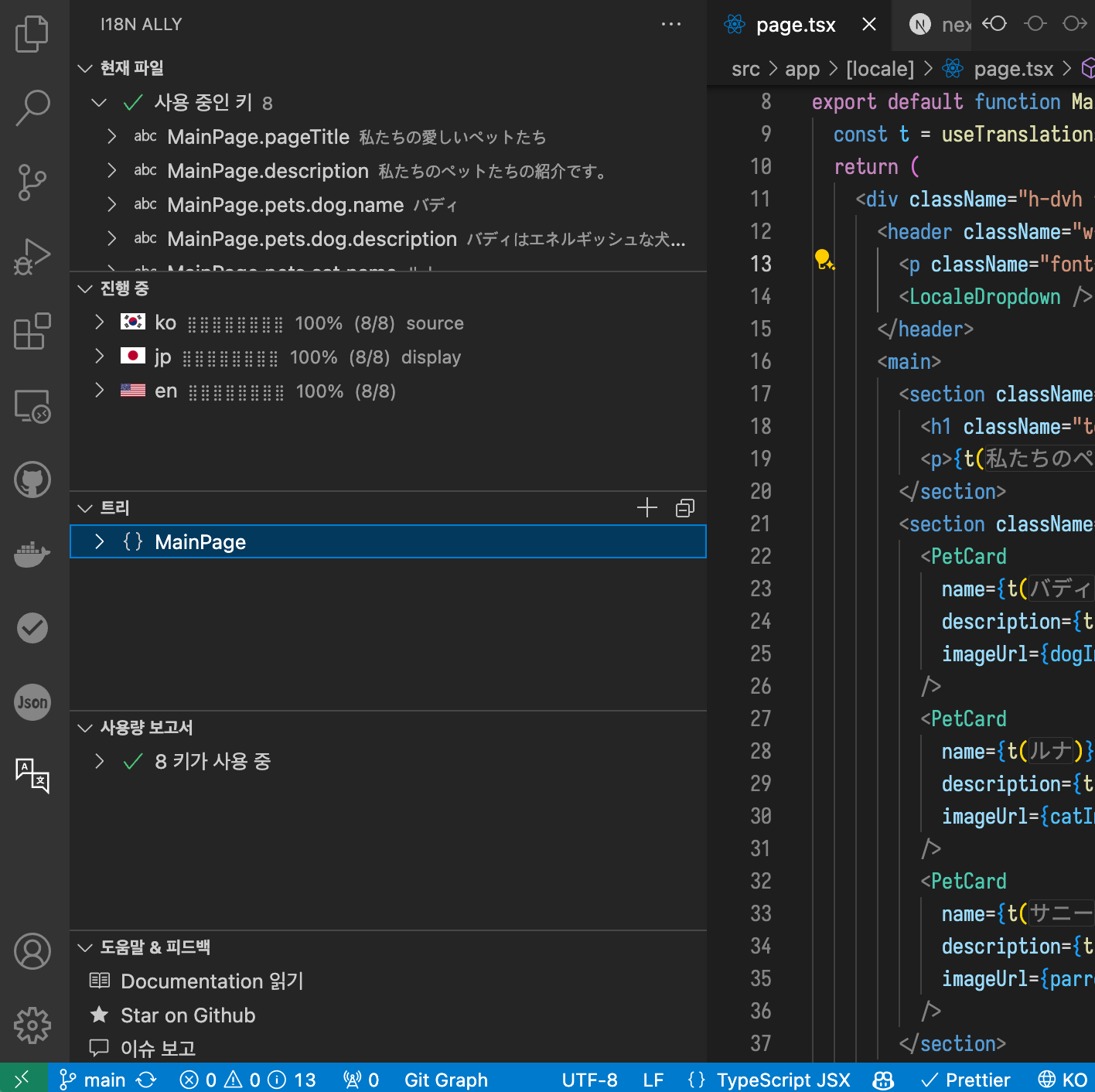Change UTF-8 encoding in status bar

pyautogui.click(x=589, y=1080)
